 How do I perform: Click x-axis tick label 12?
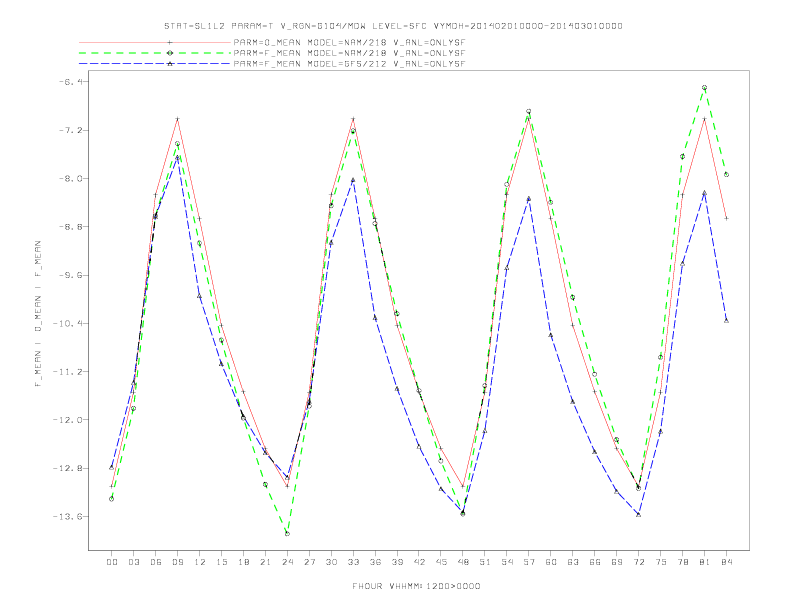tap(200, 562)
